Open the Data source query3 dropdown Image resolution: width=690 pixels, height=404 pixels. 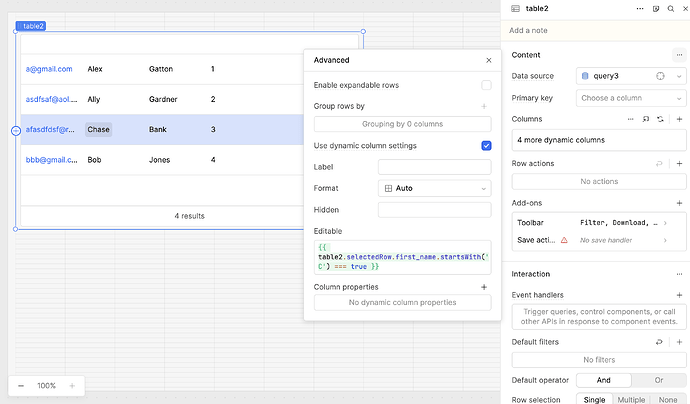click(631, 76)
